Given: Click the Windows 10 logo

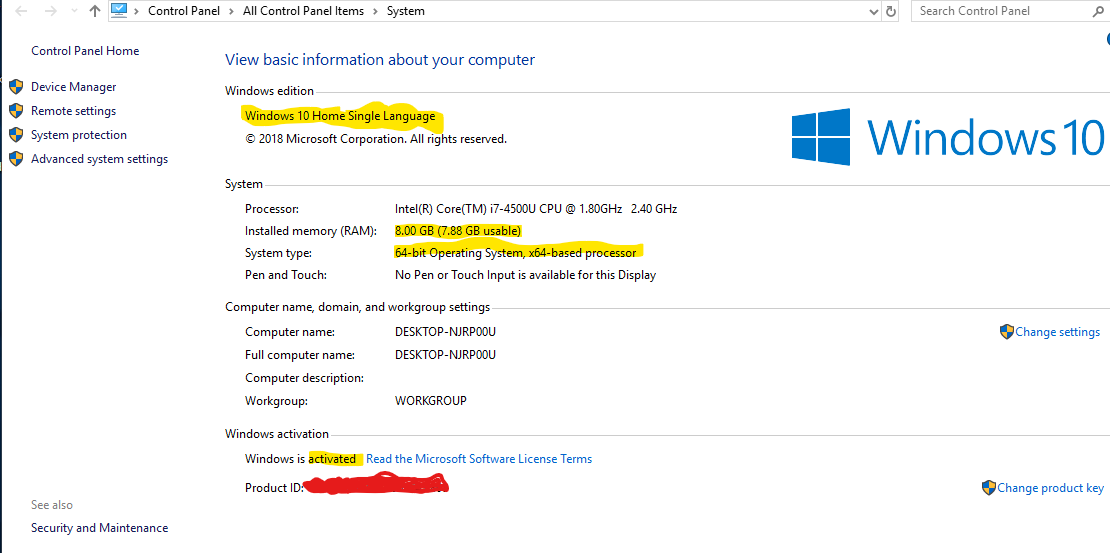Looking at the screenshot, I should [x=947, y=136].
